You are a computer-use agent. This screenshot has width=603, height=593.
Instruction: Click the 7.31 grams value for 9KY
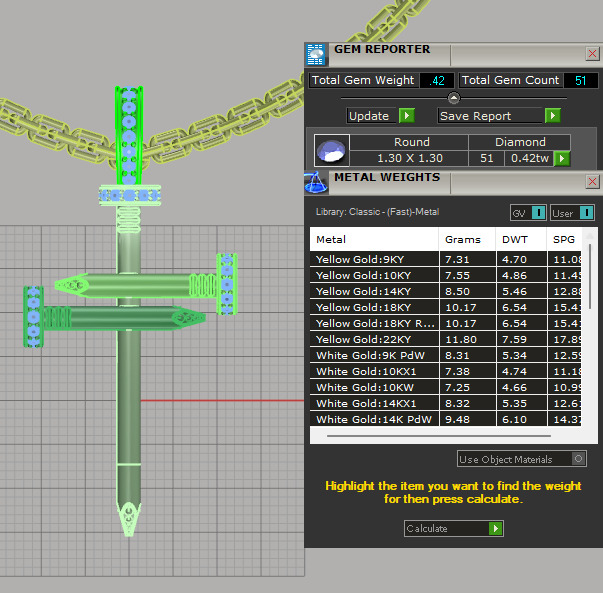point(467,259)
